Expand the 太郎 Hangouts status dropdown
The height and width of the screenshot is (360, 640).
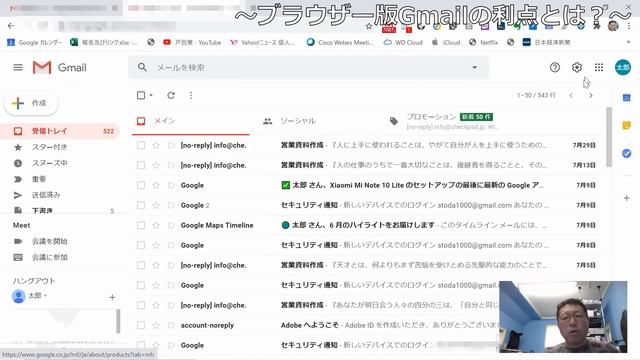[x=45, y=296]
